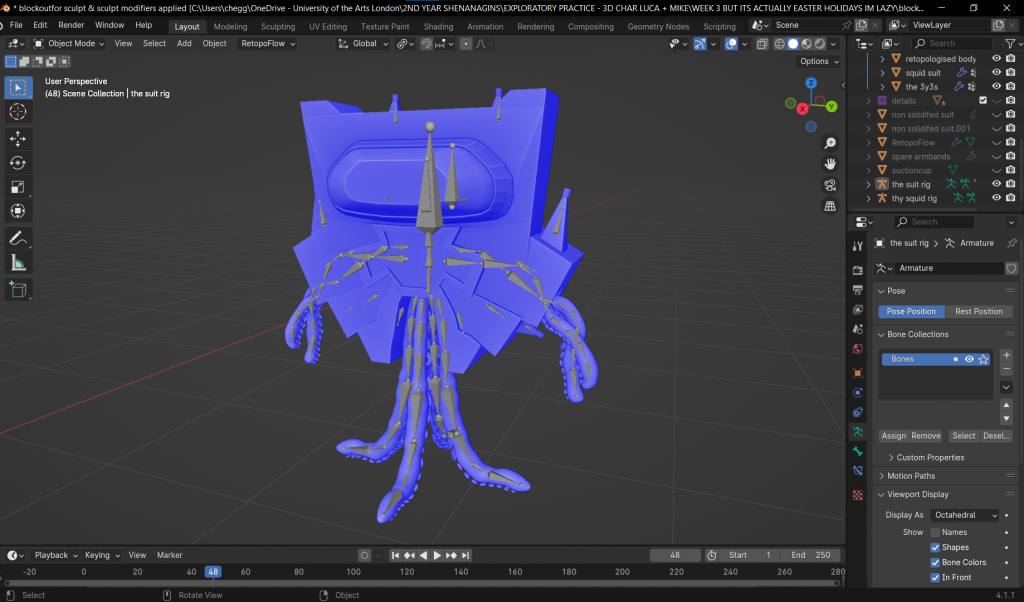Screen dimensions: 1024x602
Task: Toggle camera view with the camera icon
Action: [x=830, y=185]
